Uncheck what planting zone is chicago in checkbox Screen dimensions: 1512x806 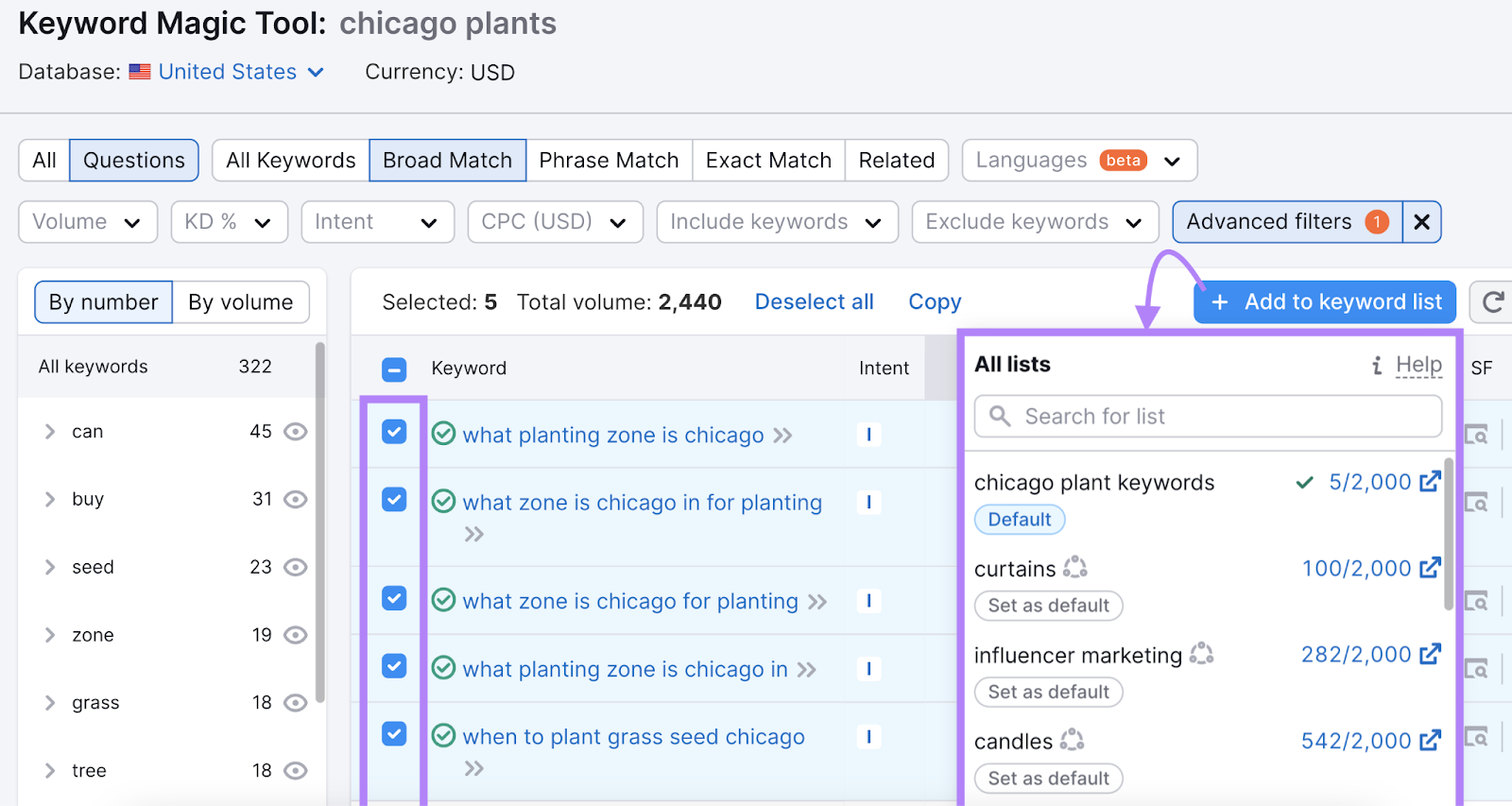point(394,666)
